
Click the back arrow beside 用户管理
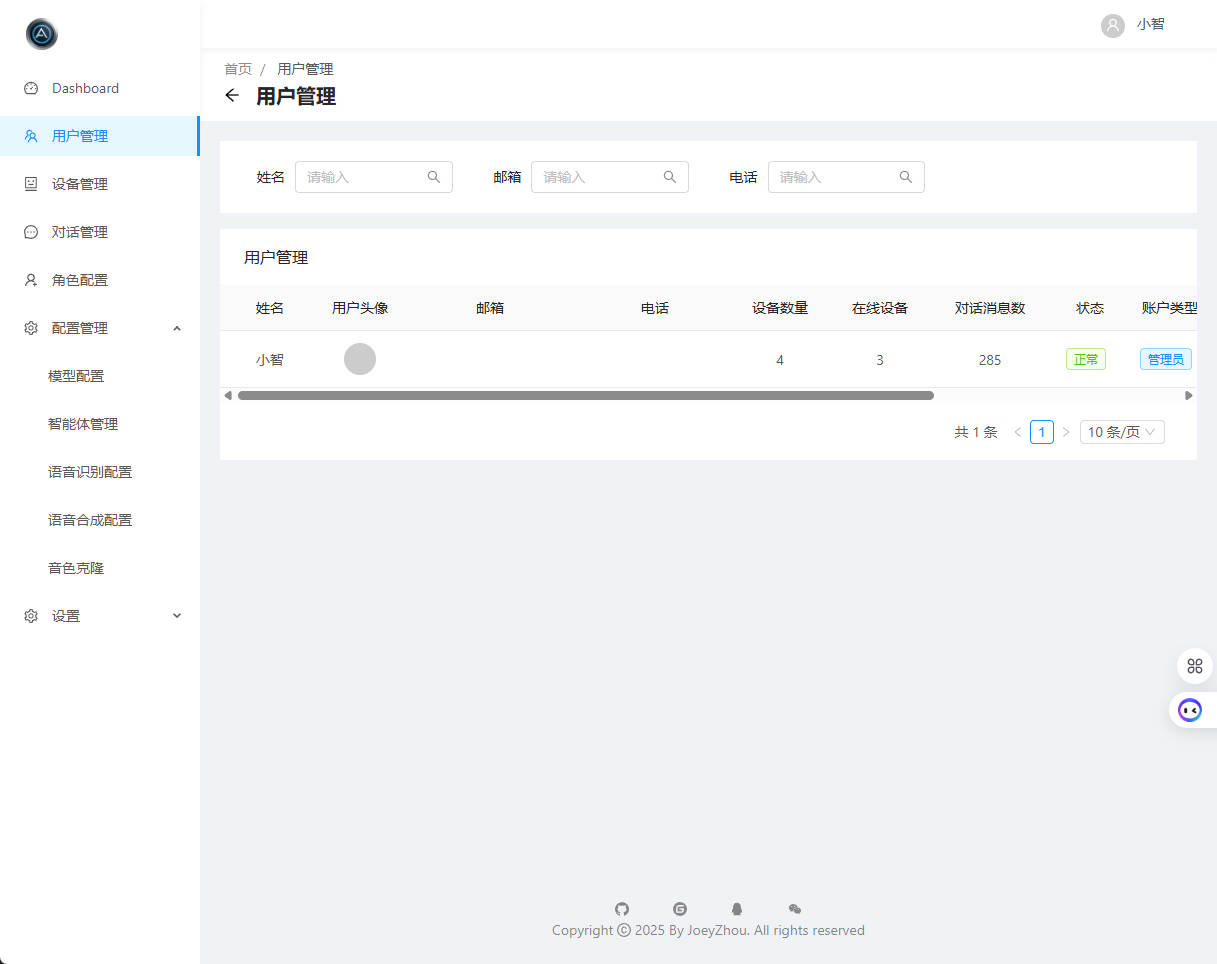[x=232, y=95]
